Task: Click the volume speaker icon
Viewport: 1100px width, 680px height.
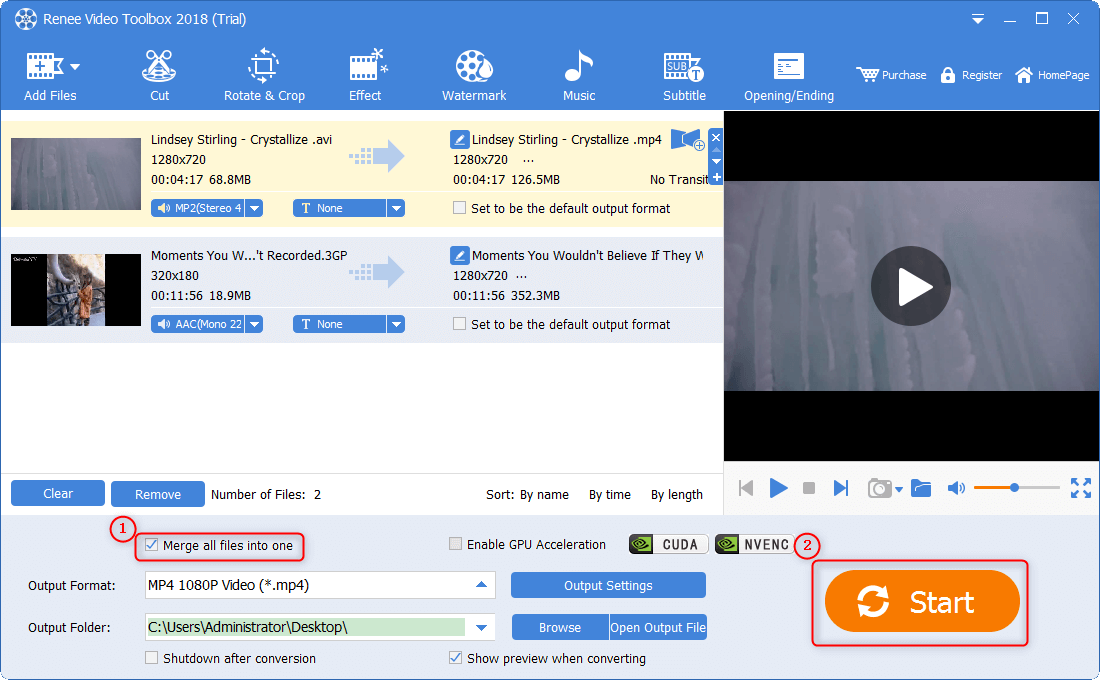Action: point(956,488)
